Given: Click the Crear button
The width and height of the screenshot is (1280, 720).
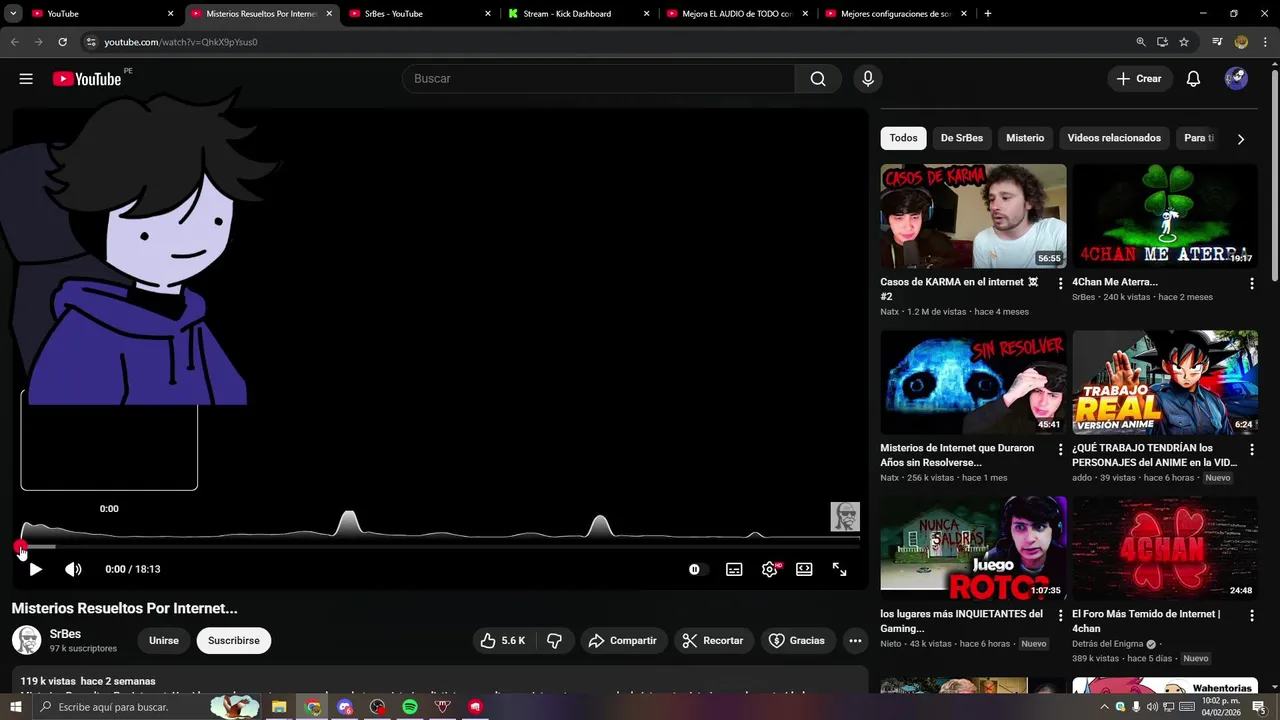Looking at the screenshot, I should click(1139, 79).
